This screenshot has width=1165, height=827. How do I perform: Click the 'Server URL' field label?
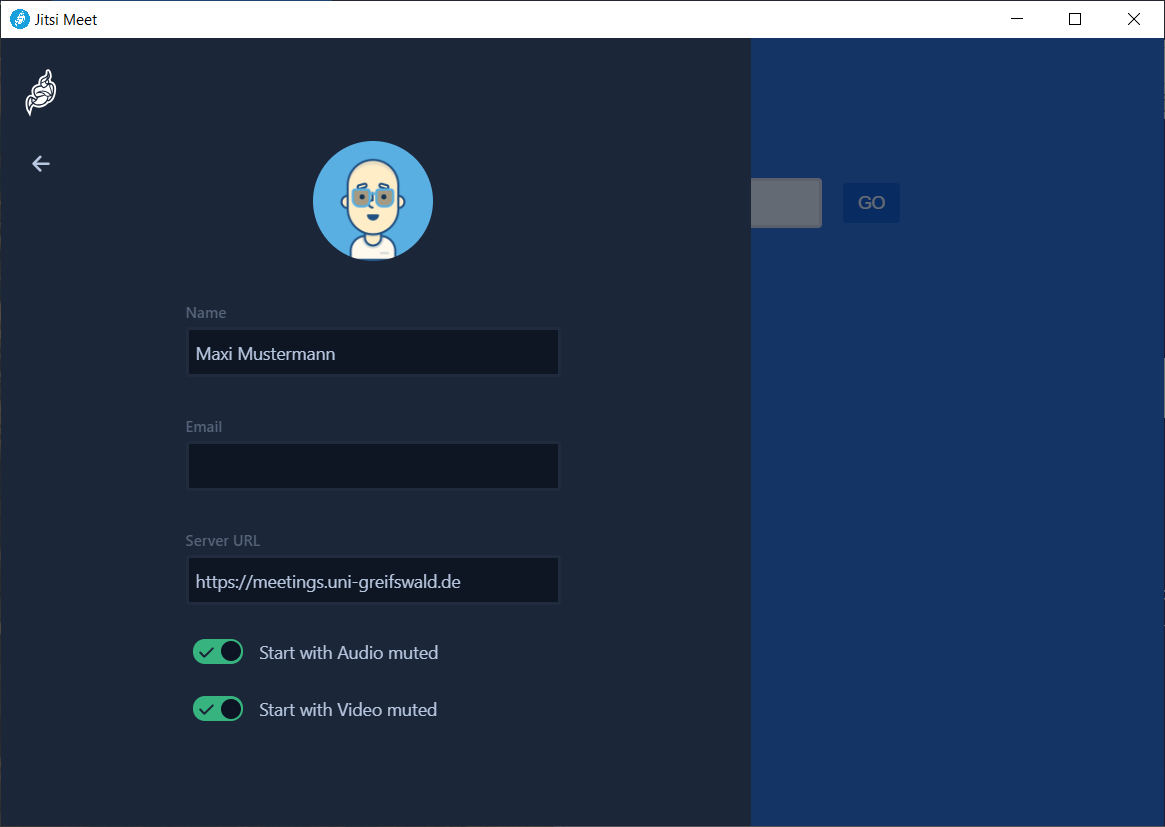(223, 541)
